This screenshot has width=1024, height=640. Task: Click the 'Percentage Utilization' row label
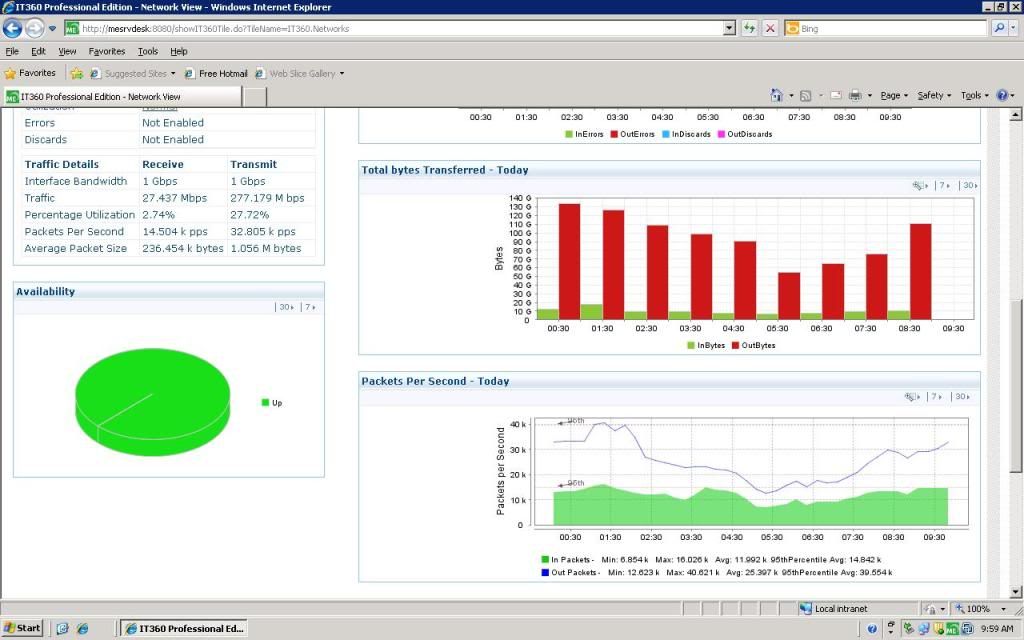80,215
